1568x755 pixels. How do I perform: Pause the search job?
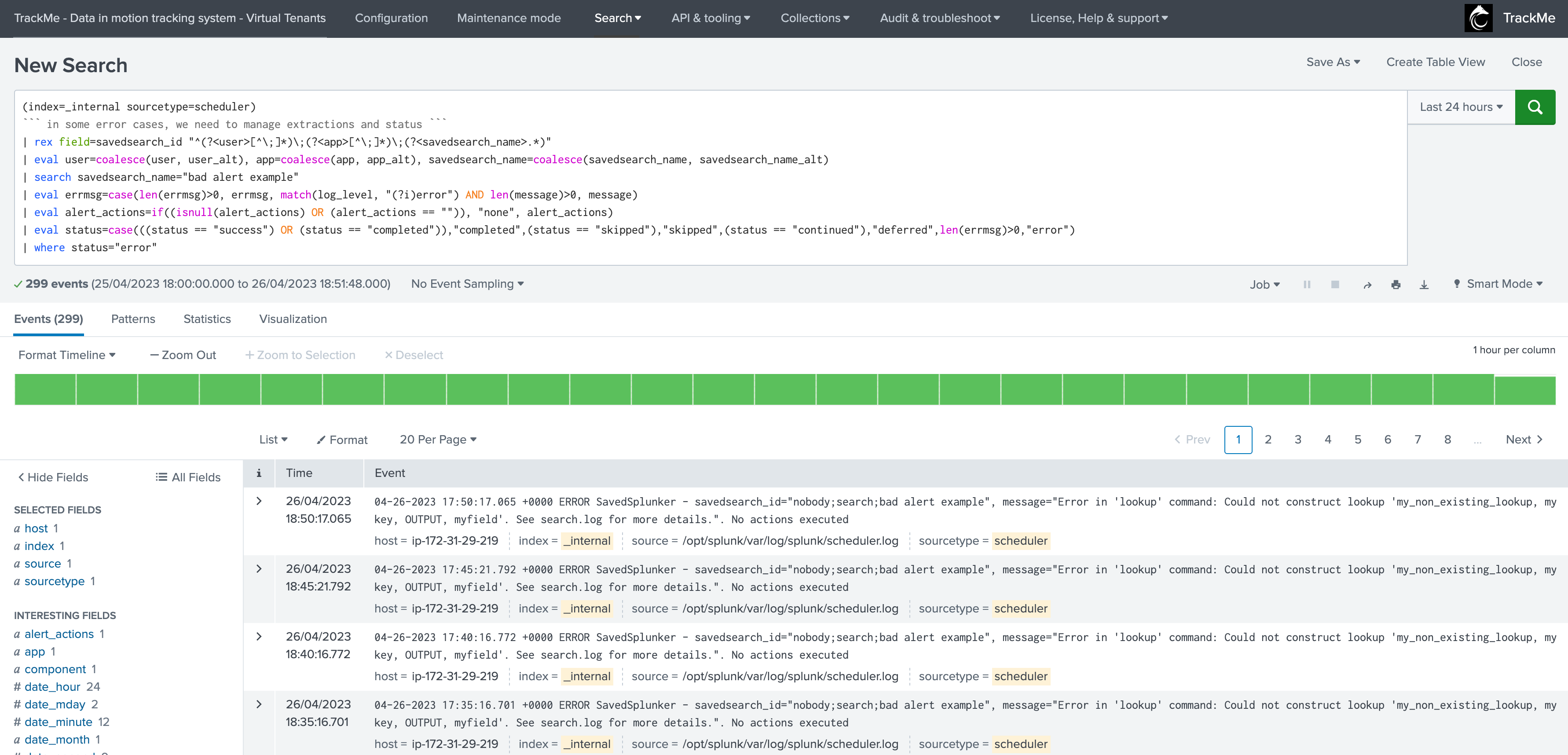tap(1306, 284)
